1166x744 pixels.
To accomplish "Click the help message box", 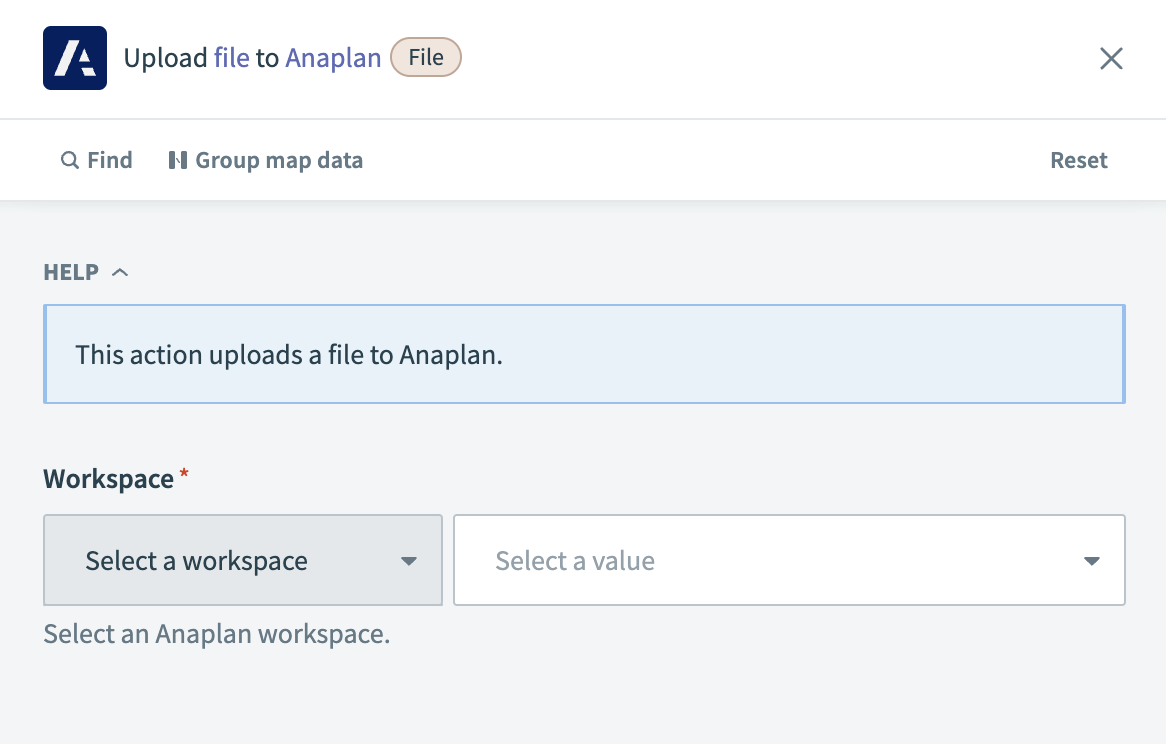I will [583, 353].
